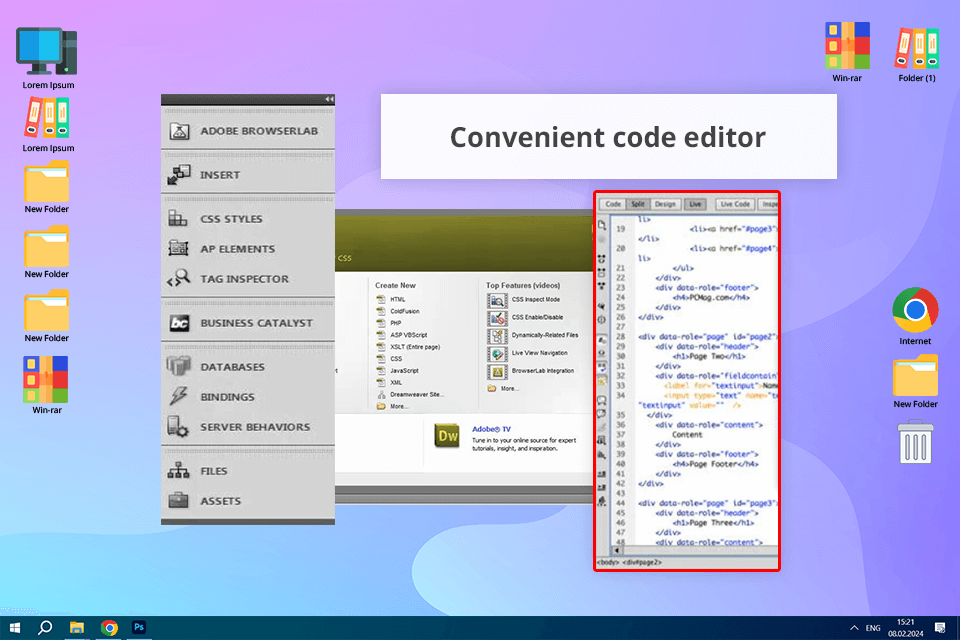This screenshot has height=640, width=960.
Task: Open the Bindings panel
Action: click(248, 397)
